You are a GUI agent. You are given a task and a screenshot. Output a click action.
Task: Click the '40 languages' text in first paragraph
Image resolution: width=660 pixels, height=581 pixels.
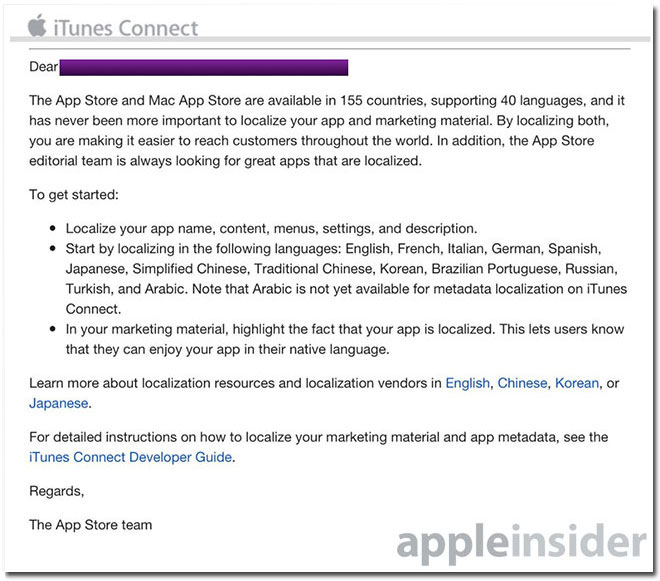[x=542, y=101]
